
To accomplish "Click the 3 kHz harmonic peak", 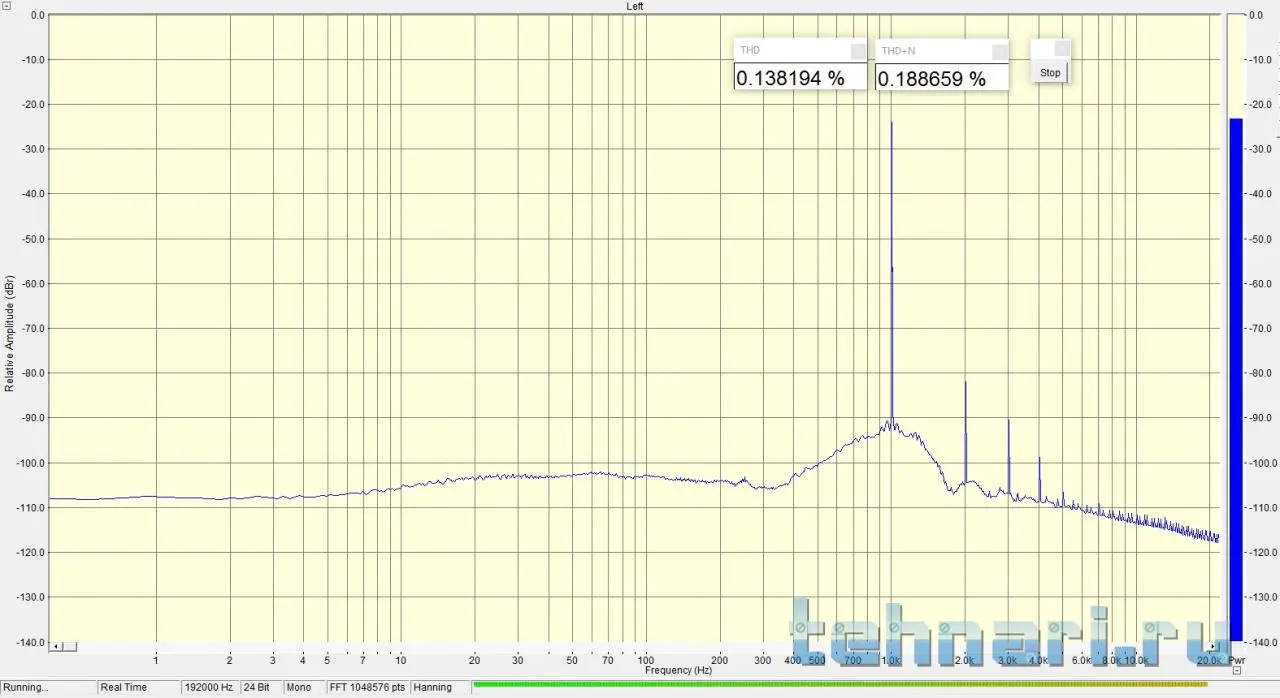I will point(1008,455).
